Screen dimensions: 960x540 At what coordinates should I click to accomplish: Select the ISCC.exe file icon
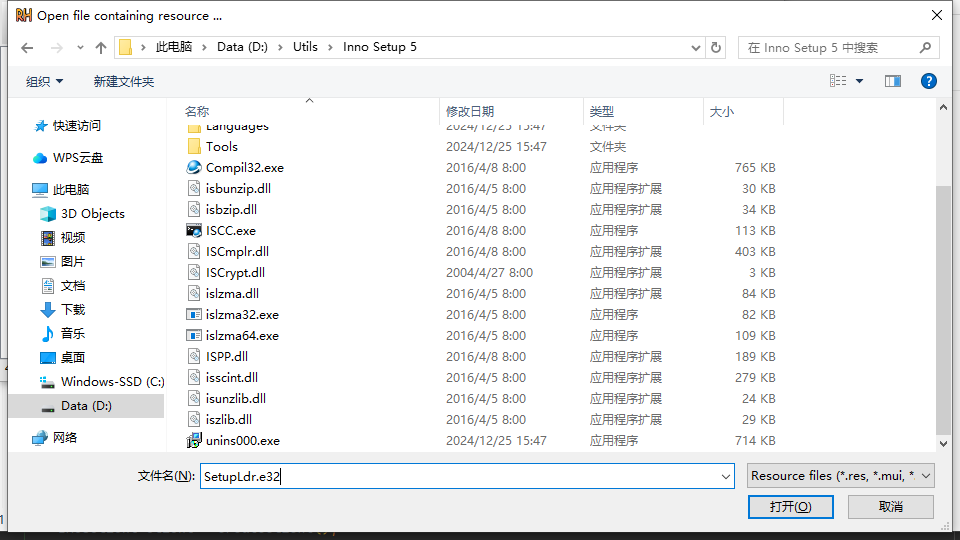pyautogui.click(x=194, y=231)
